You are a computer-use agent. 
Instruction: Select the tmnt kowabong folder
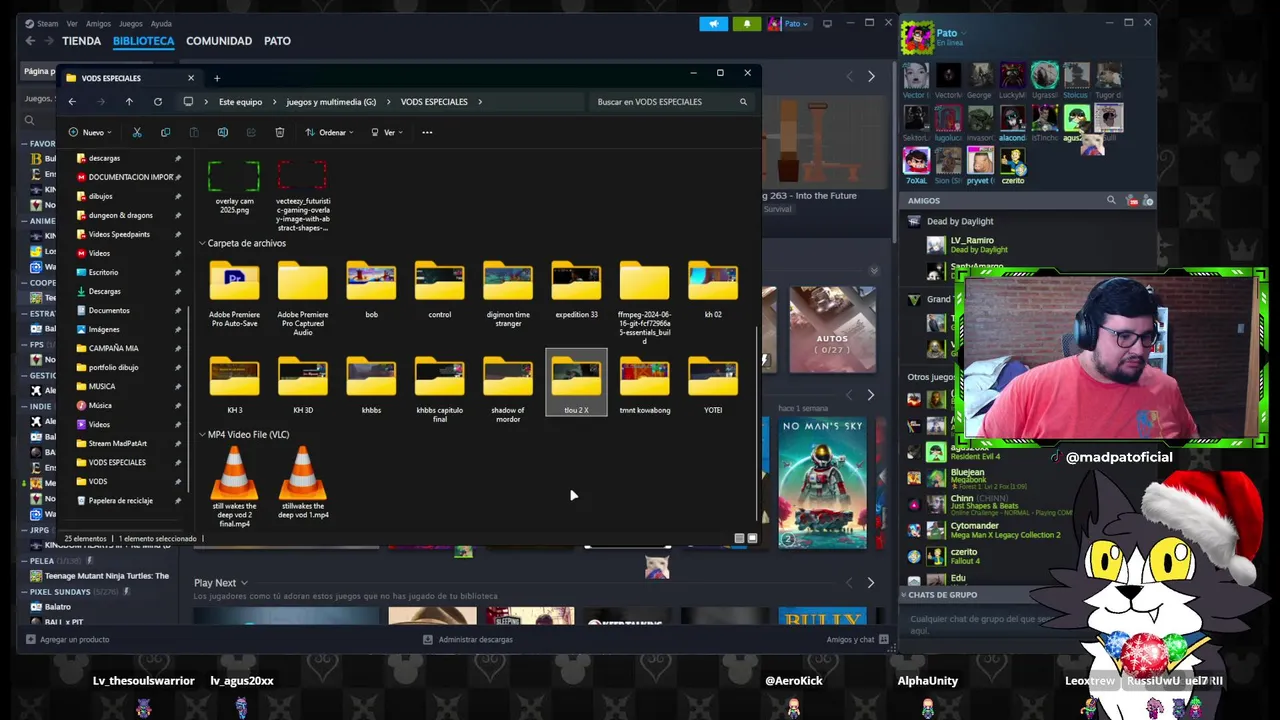point(644,384)
